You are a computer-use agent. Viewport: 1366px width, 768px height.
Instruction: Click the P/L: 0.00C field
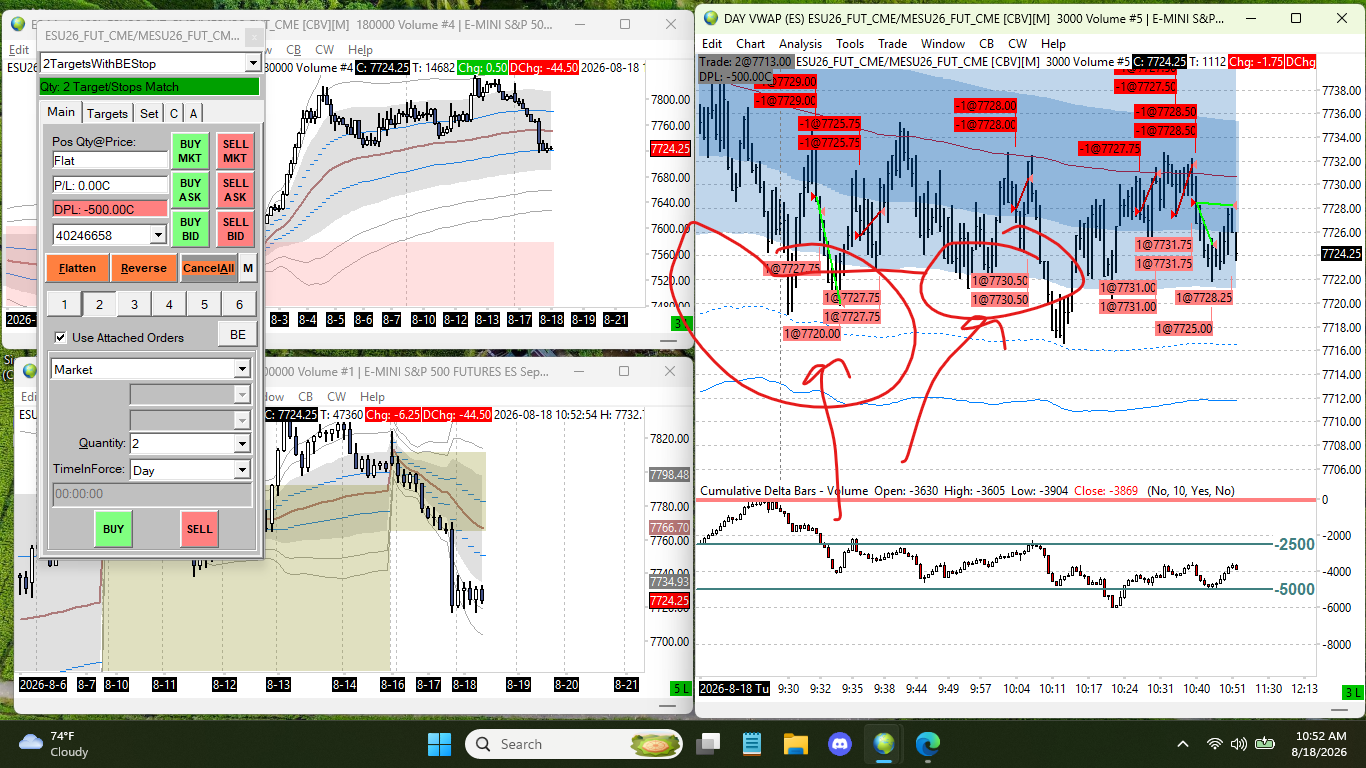[110, 185]
